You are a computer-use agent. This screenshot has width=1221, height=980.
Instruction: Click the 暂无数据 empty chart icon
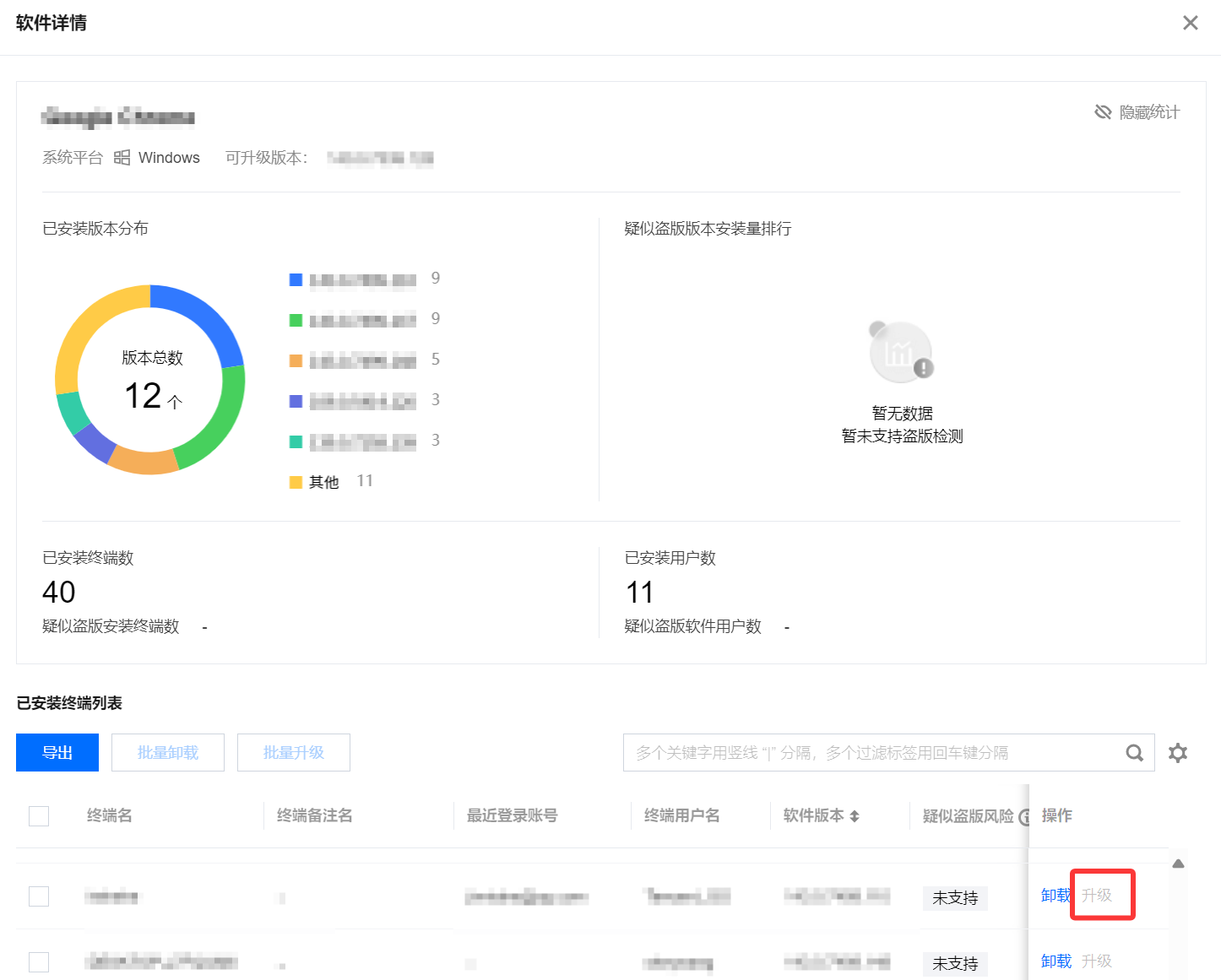click(x=901, y=352)
